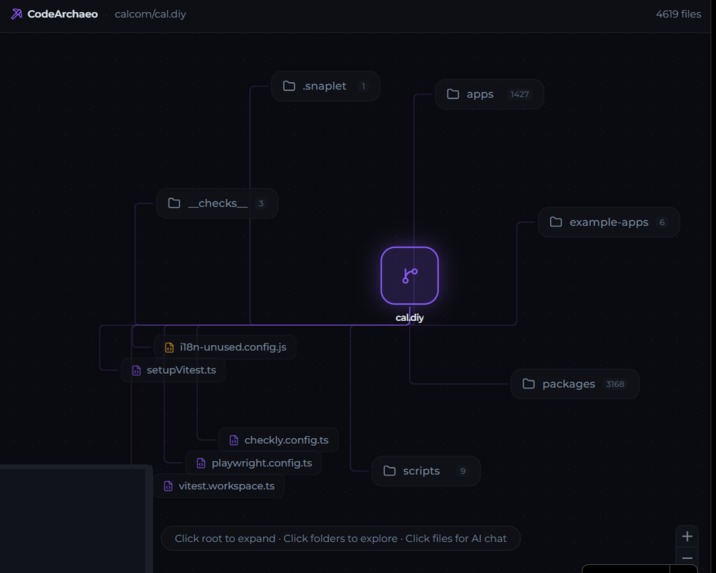
Task: Open vitest.workspace.ts for AI chat
Action: pos(218,486)
